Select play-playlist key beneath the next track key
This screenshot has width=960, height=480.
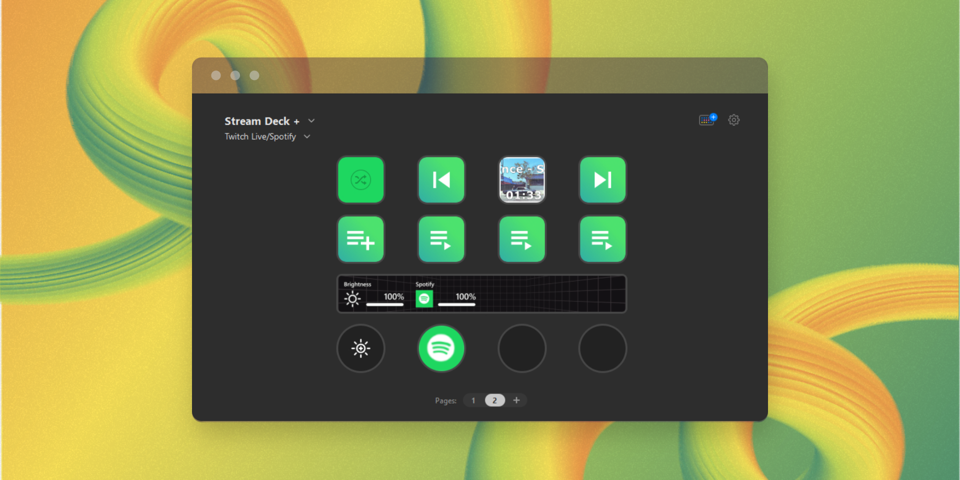pos(603,239)
